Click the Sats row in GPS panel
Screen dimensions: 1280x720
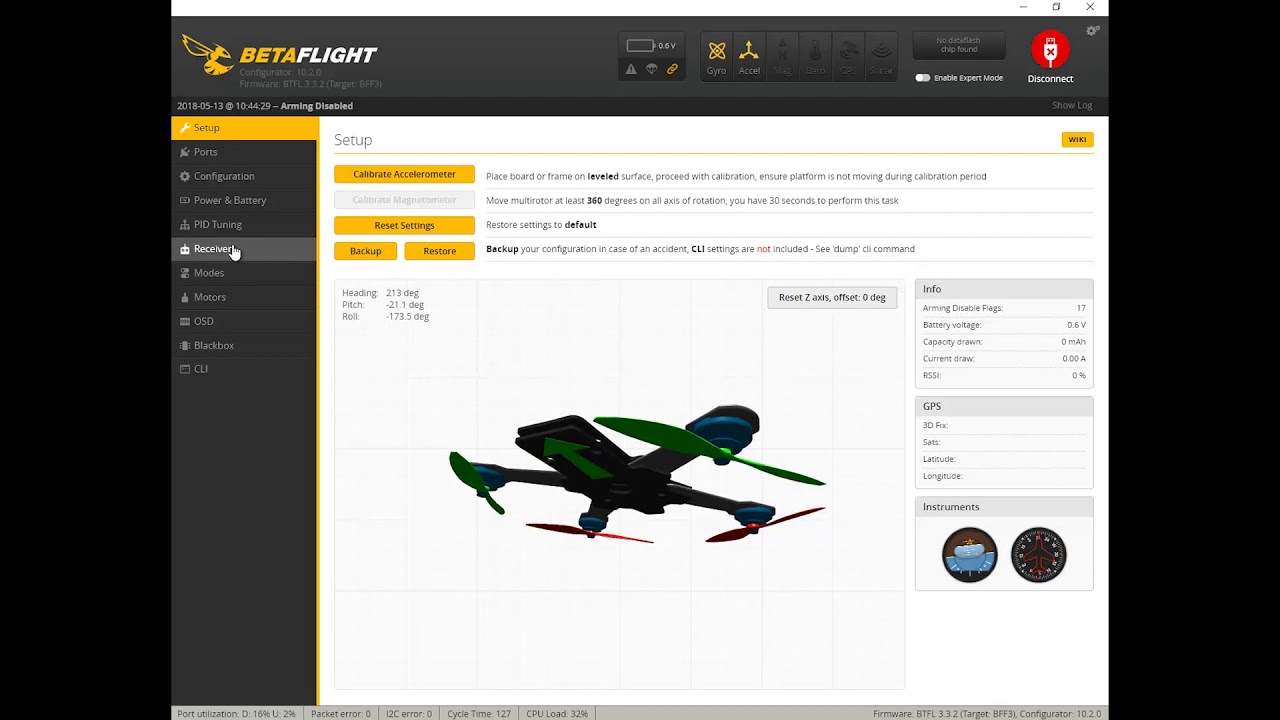pyautogui.click(x=1004, y=442)
